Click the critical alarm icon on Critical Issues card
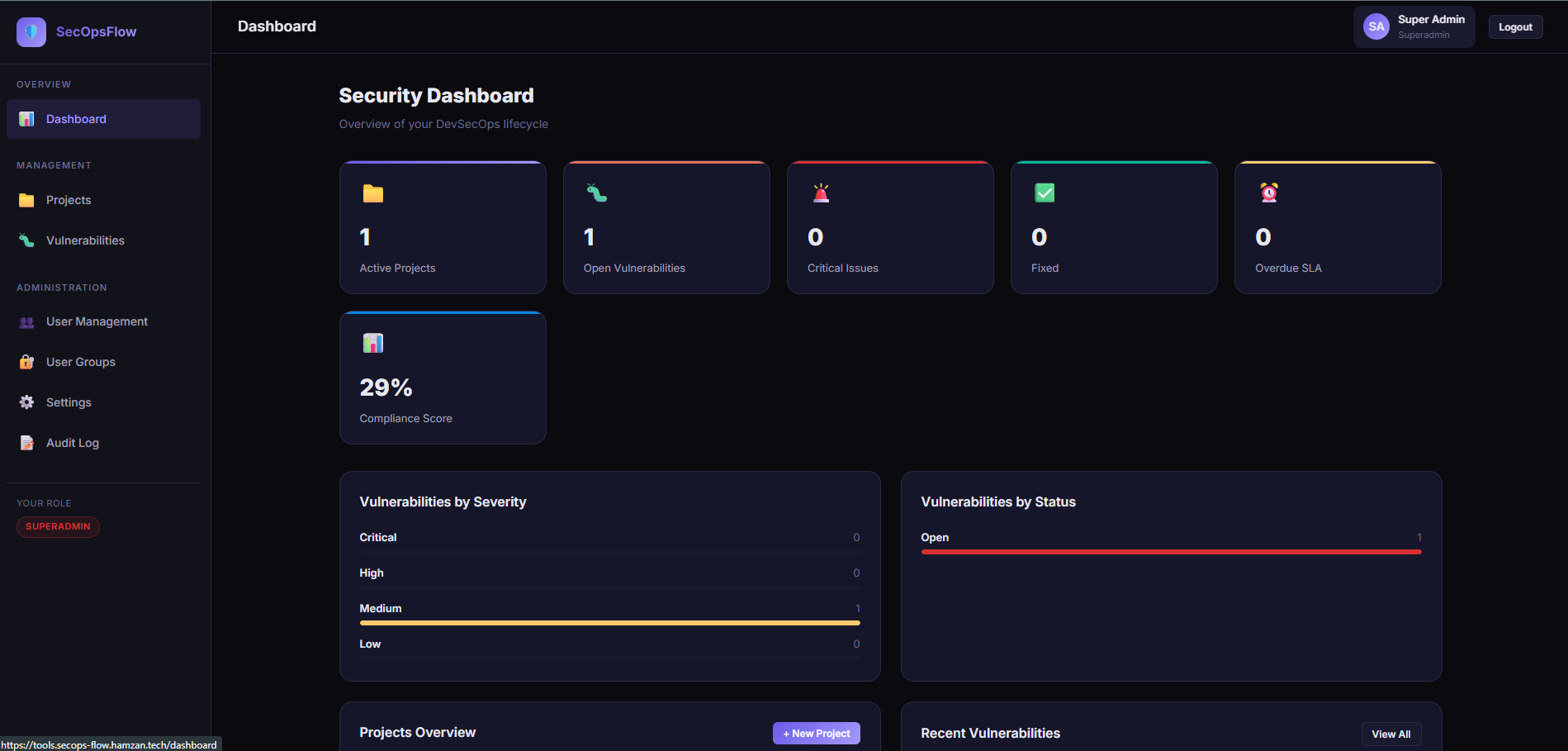 pos(821,193)
